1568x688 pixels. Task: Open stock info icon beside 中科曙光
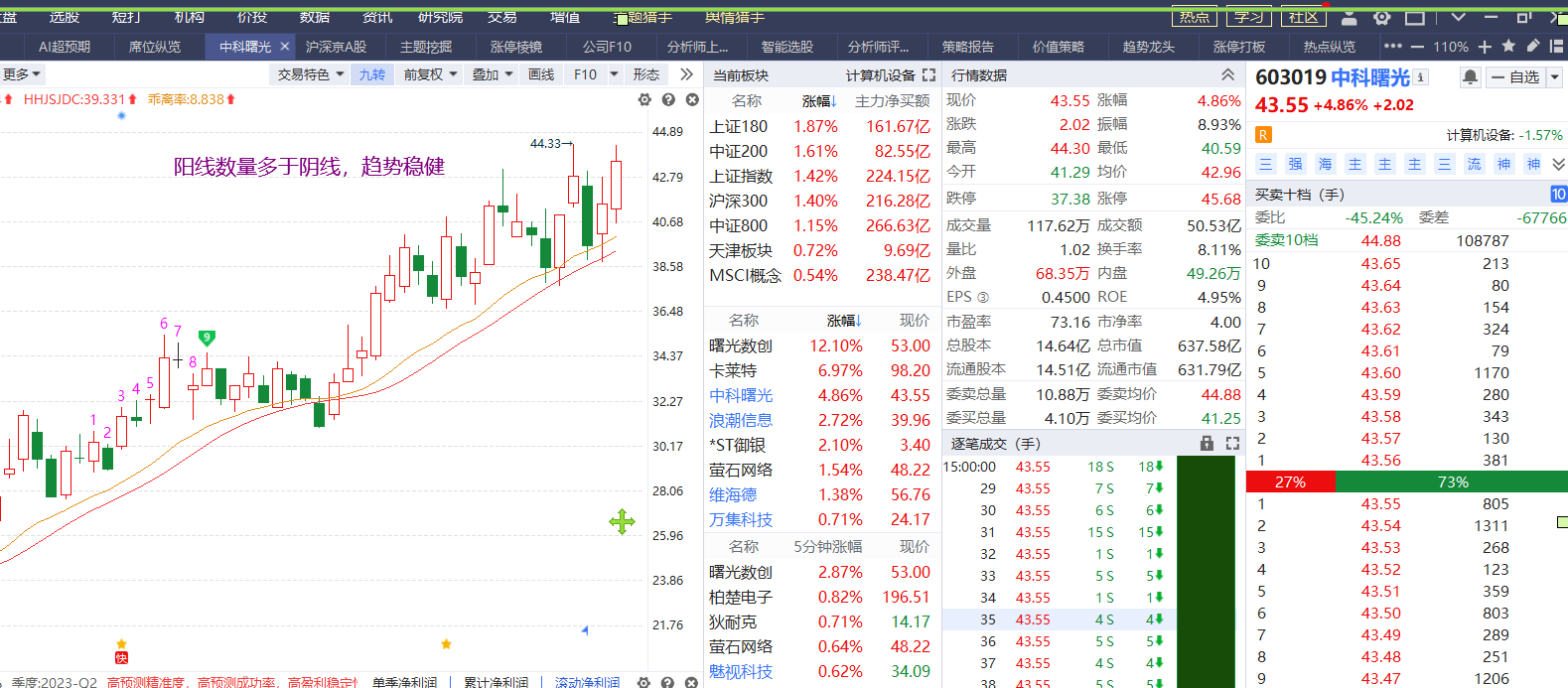click(x=1421, y=77)
